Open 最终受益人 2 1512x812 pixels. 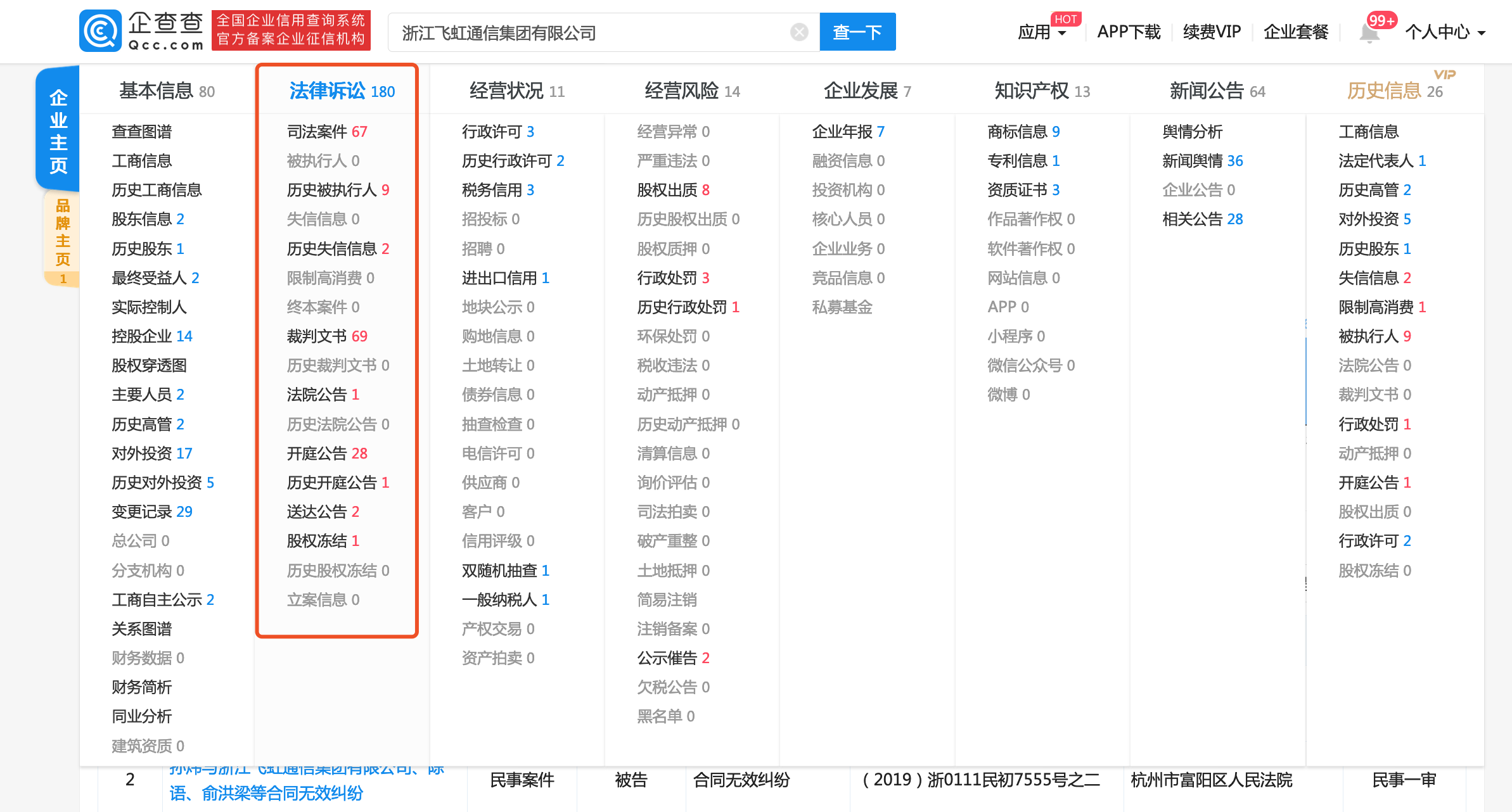(155, 278)
